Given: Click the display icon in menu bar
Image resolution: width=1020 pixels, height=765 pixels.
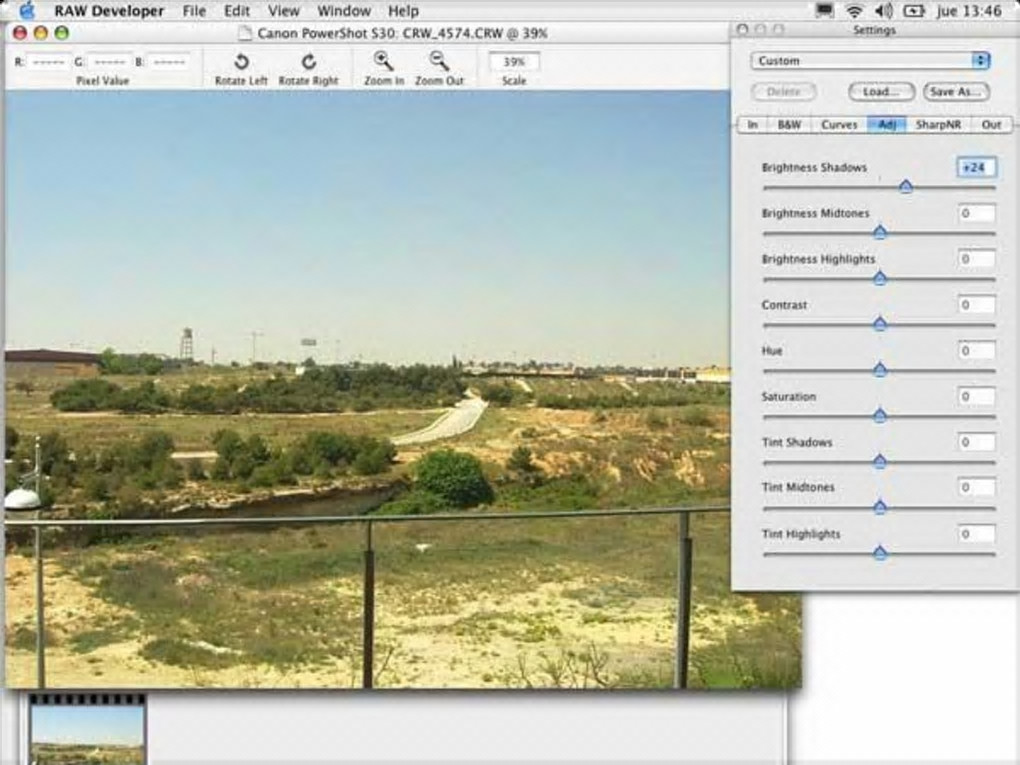Looking at the screenshot, I should 825,10.
